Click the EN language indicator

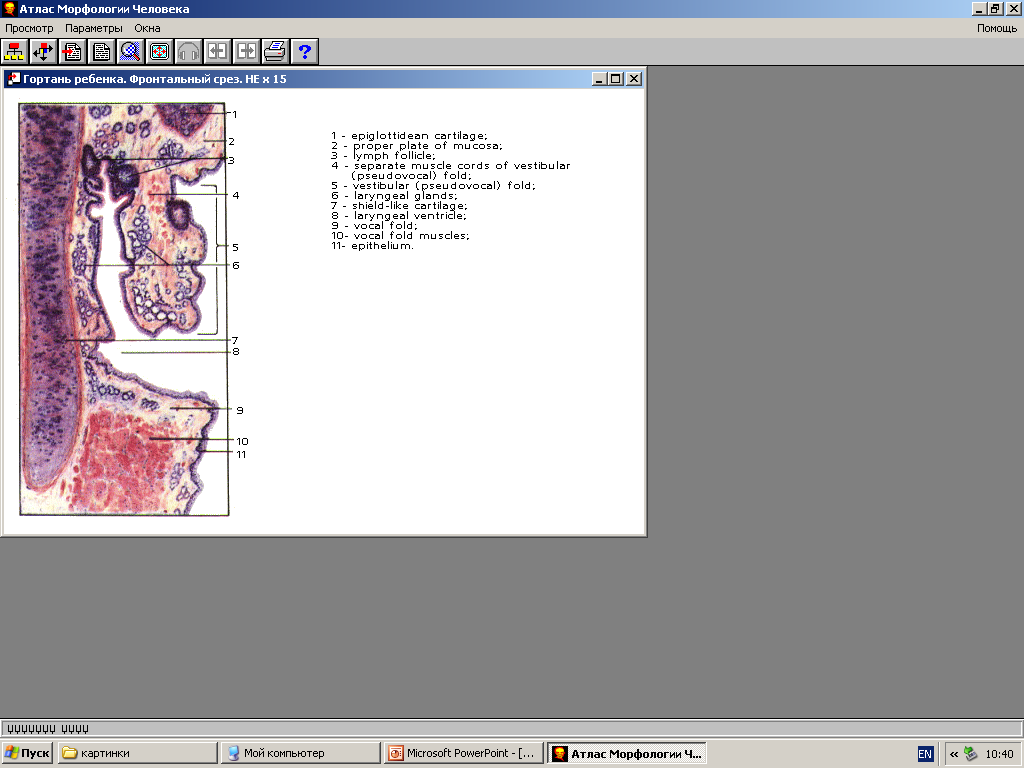click(x=925, y=754)
